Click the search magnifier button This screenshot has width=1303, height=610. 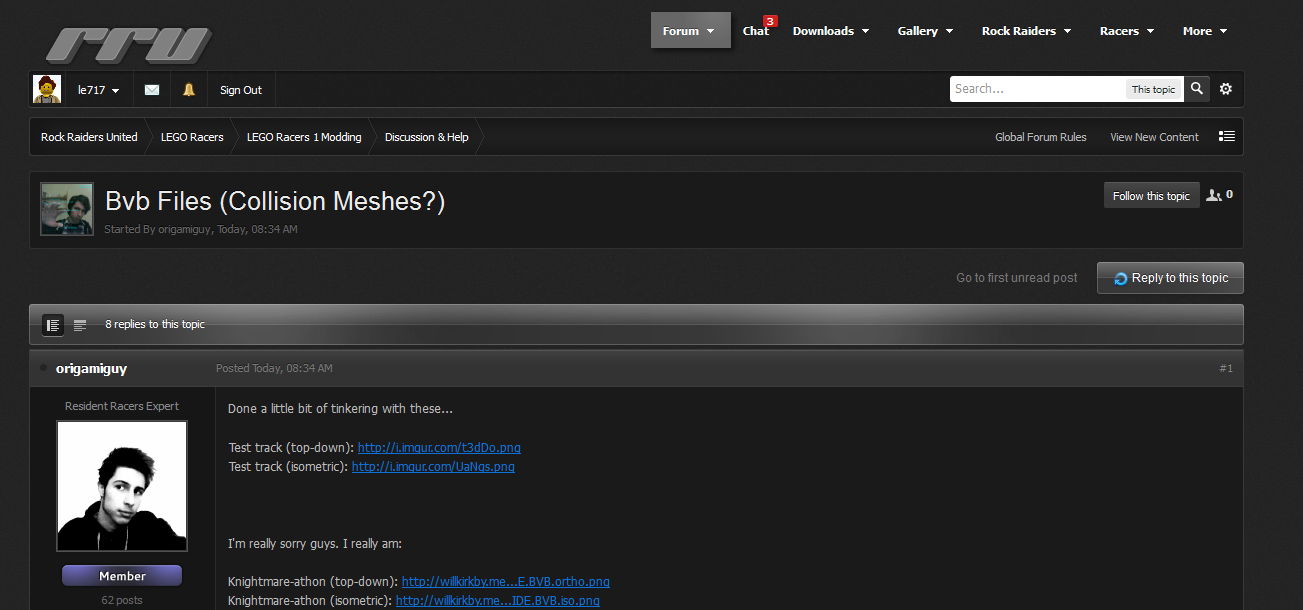(x=1197, y=89)
